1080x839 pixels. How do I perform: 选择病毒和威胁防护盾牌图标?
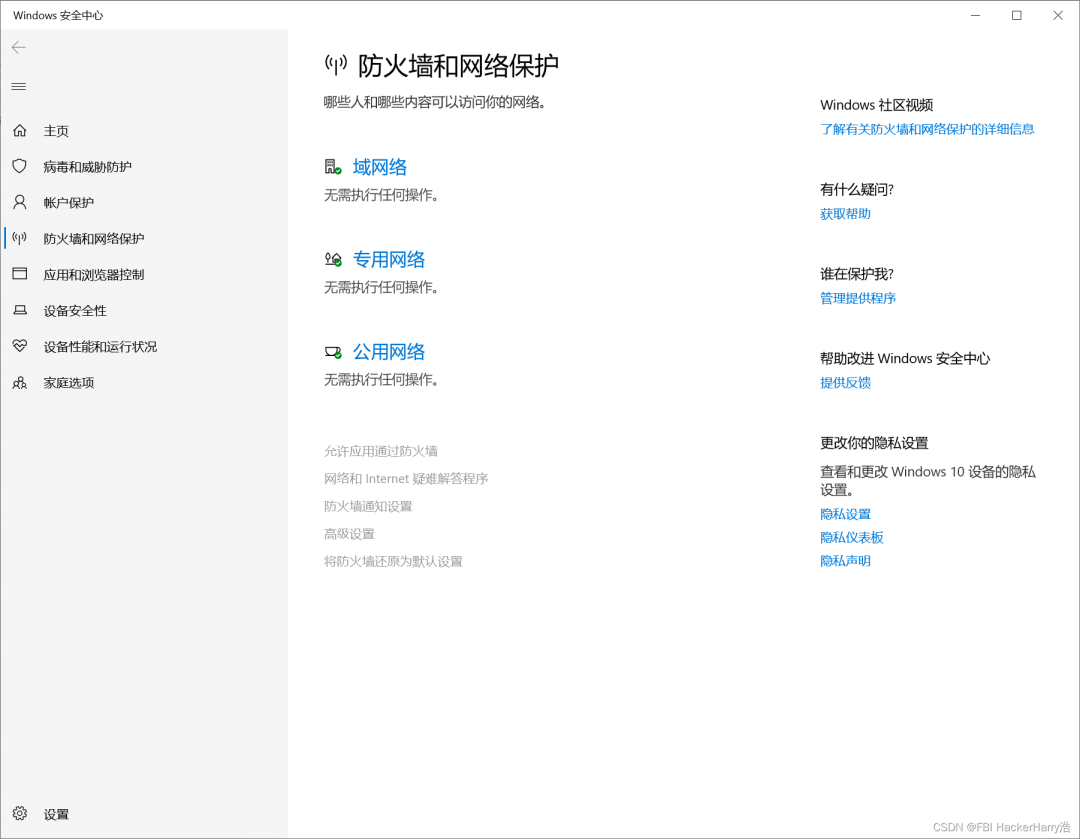[20, 166]
